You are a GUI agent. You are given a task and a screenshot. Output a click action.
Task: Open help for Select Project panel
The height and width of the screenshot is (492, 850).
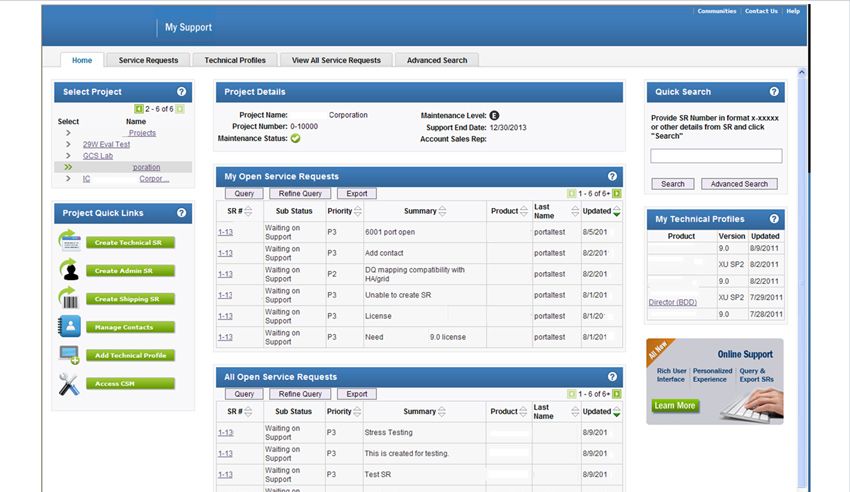point(181,92)
